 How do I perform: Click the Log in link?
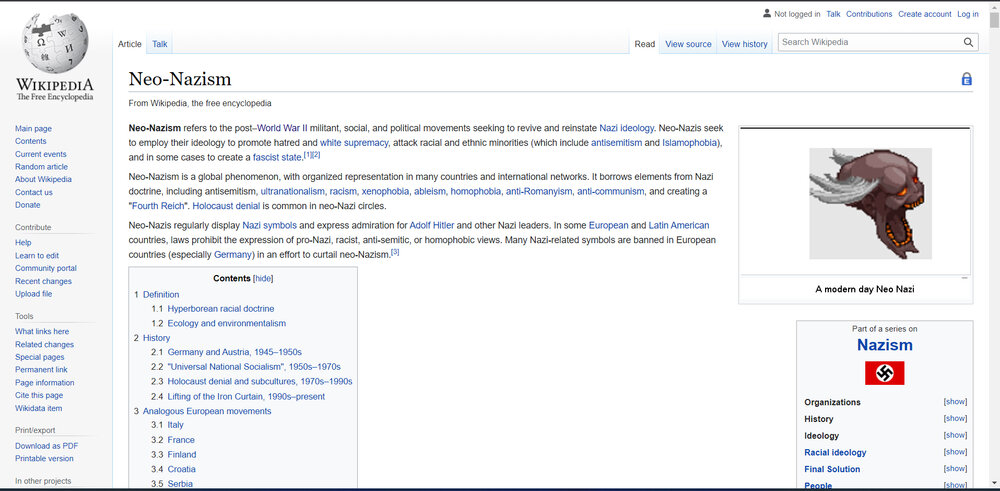967,14
